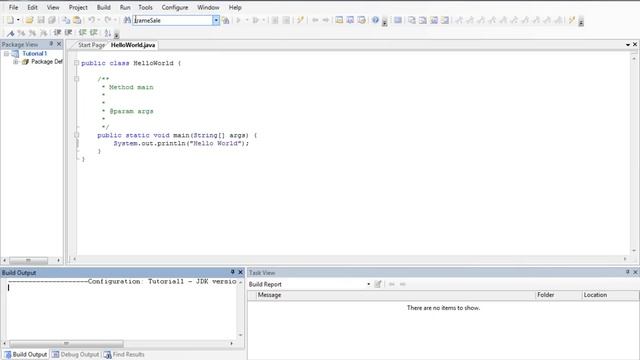Select the HelloWorld.java editor tab

tap(133, 45)
